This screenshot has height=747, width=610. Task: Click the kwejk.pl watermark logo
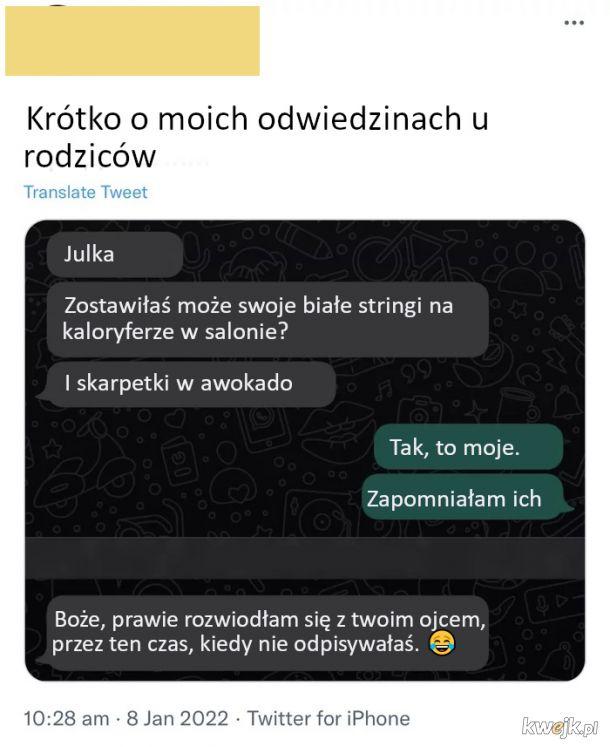coord(559,727)
